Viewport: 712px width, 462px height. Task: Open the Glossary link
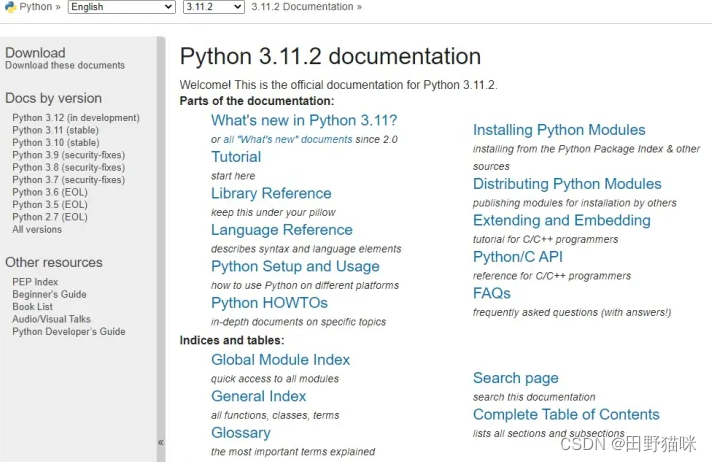coord(240,433)
